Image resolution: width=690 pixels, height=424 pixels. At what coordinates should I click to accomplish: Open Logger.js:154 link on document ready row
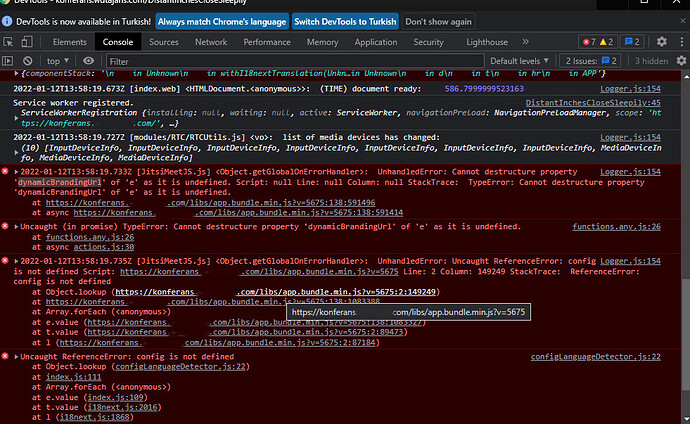tap(630, 89)
